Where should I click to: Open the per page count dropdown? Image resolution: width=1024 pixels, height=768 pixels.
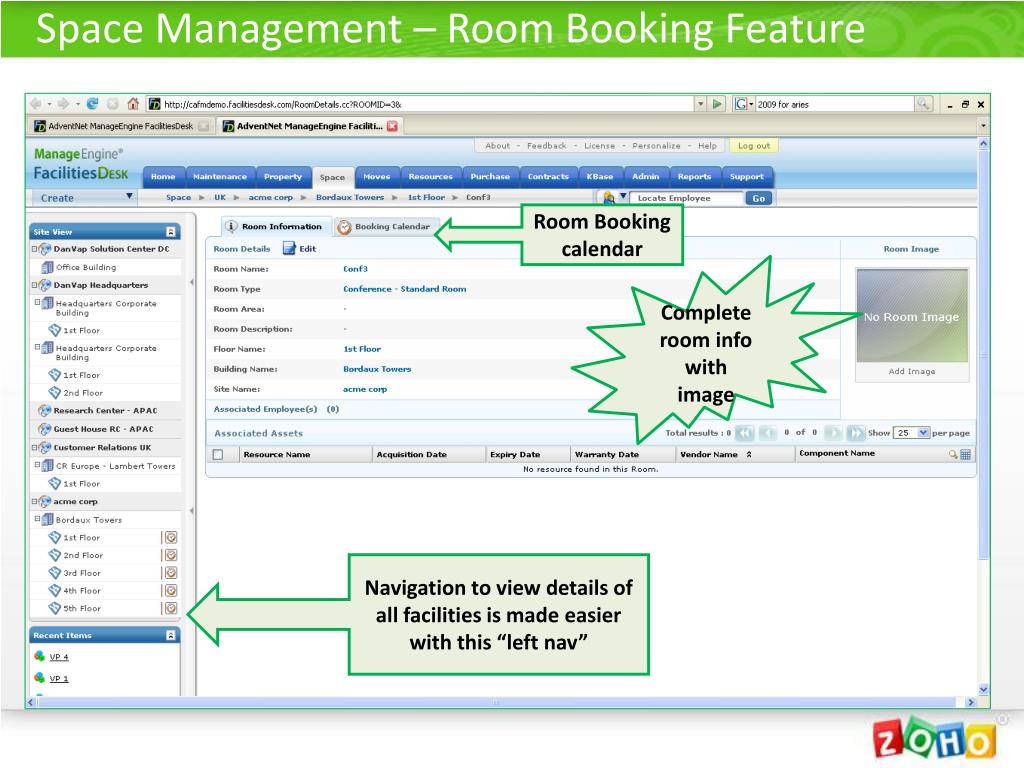click(923, 432)
